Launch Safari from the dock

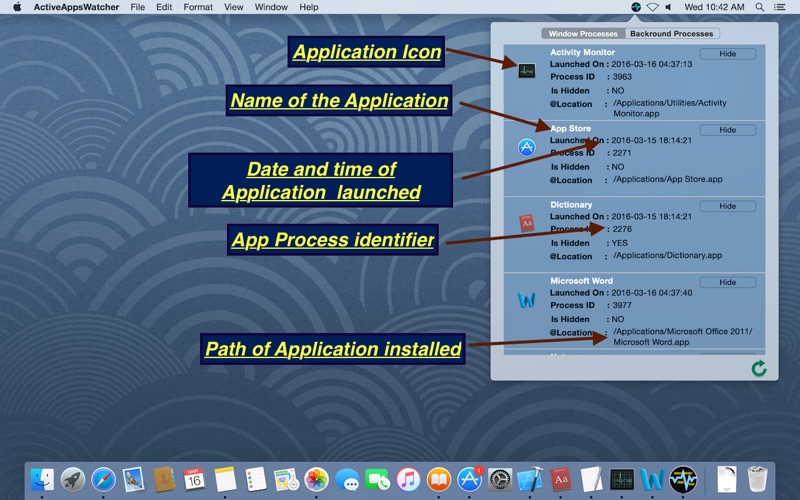[103, 480]
